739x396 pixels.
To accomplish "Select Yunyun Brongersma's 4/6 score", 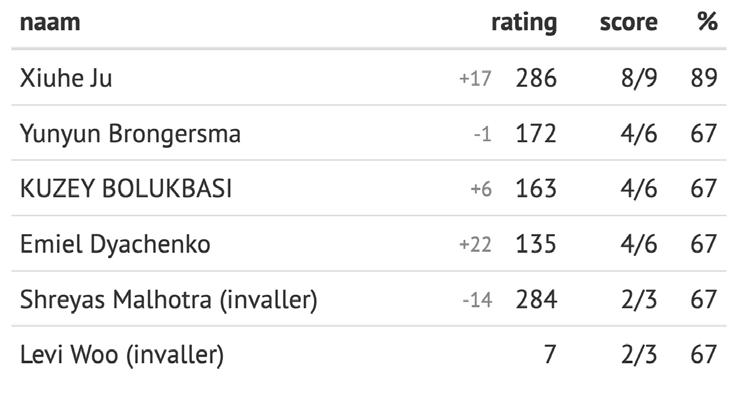I will (x=639, y=133).
